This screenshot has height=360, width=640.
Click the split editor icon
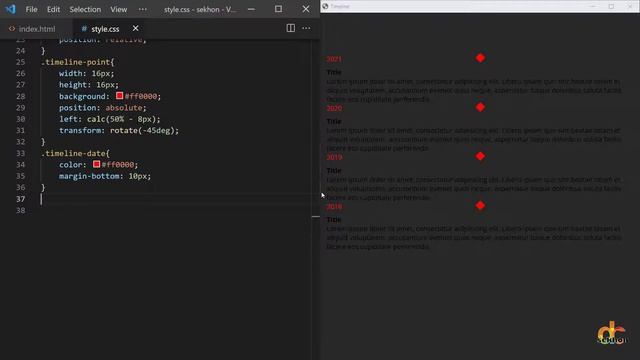coord(291,28)
